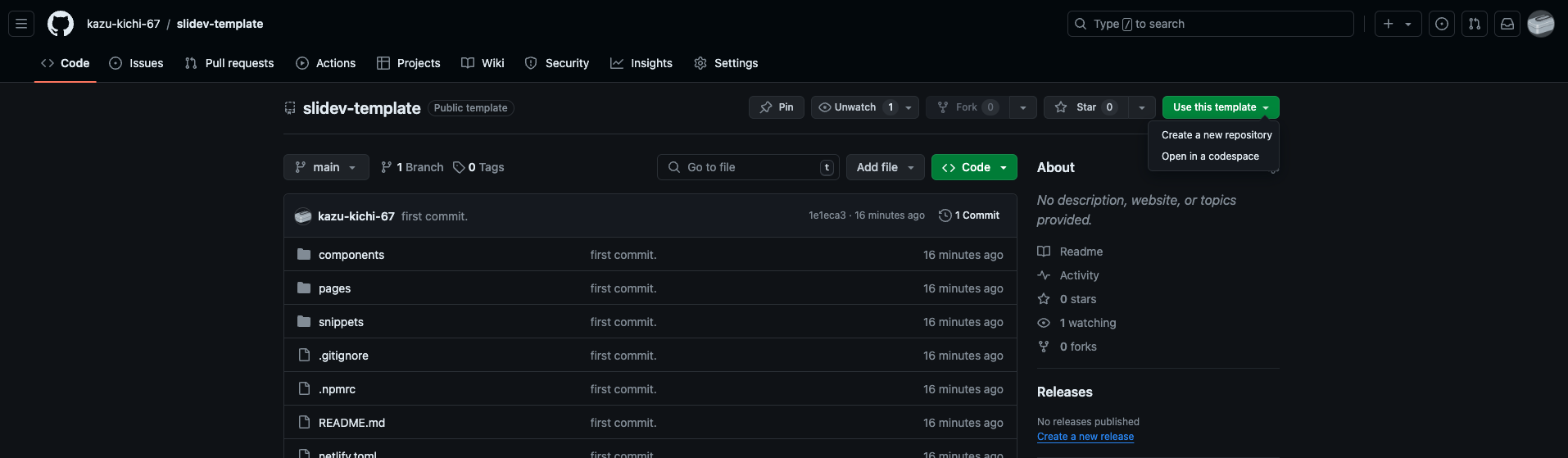This screenshot has height=458, width=1568.
Task: Select the Code tab
Action: pos(66,63)
